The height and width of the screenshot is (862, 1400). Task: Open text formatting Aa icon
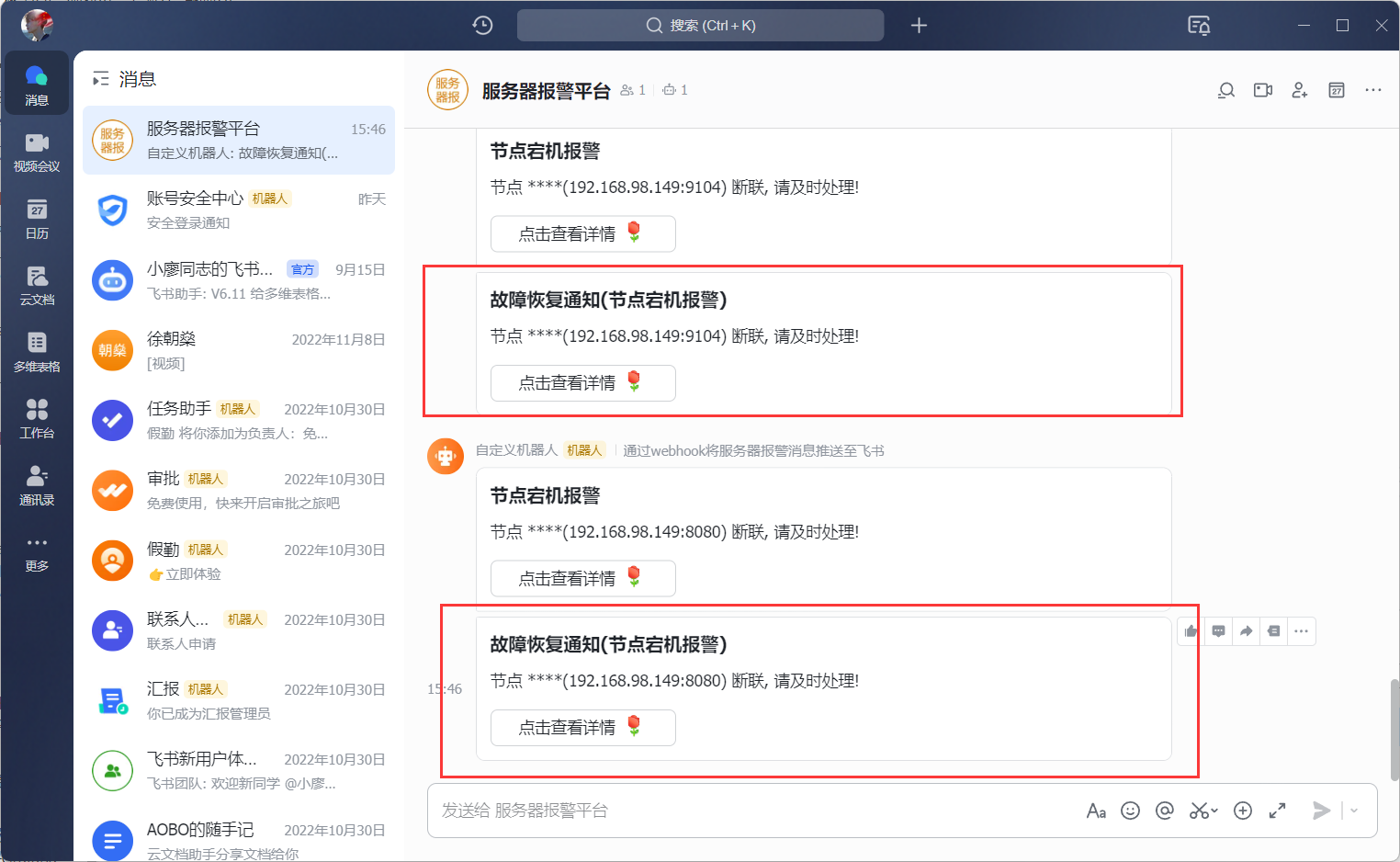click(x=1096, y=811)
